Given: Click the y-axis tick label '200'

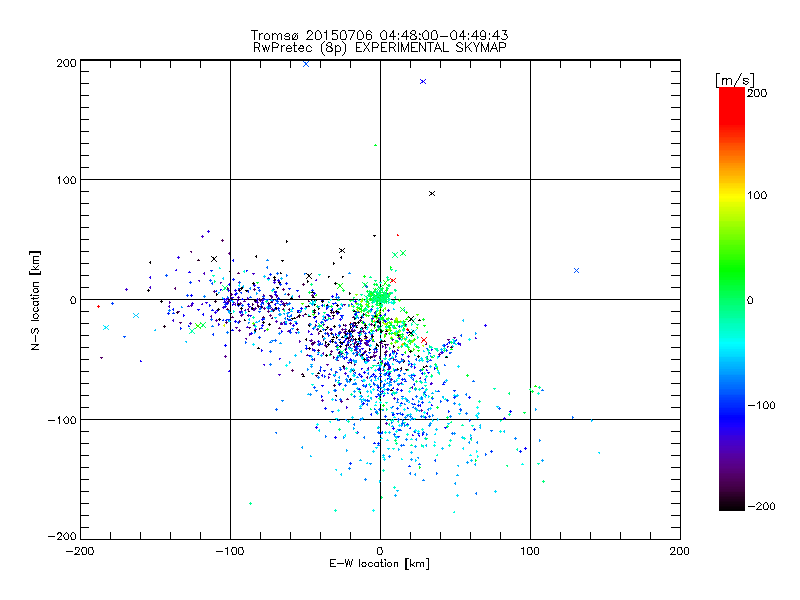Looking at the screenshot, I should 66,63.
